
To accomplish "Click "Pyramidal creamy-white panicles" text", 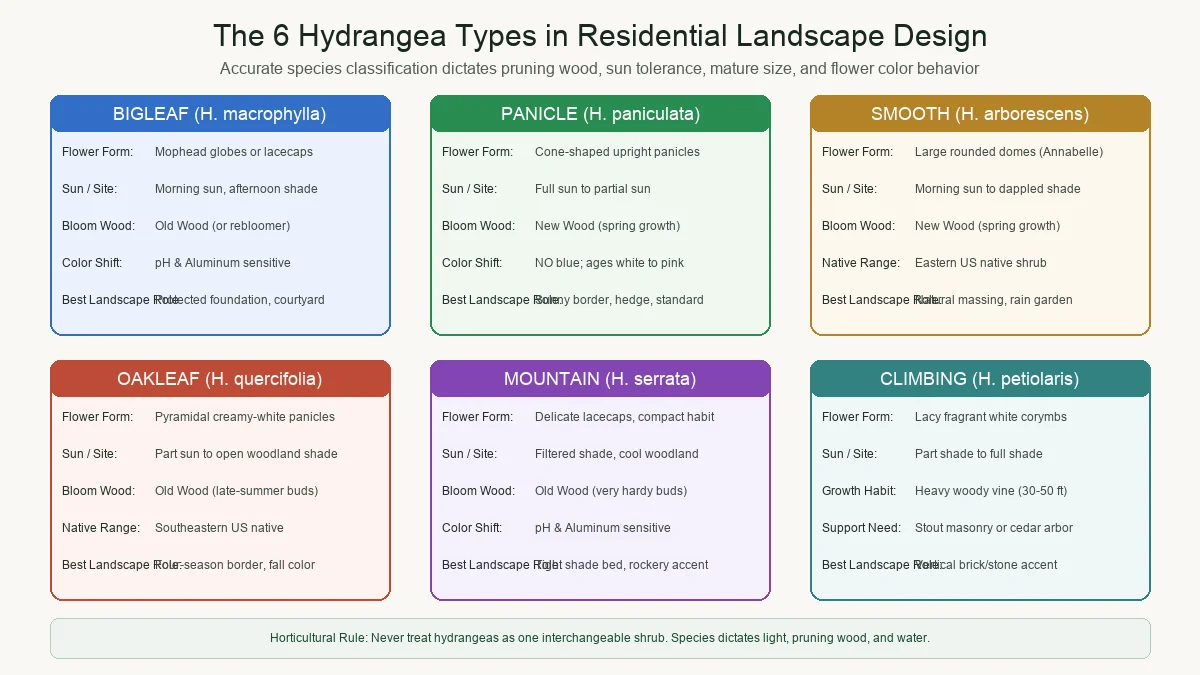I will tap(245, 417).
